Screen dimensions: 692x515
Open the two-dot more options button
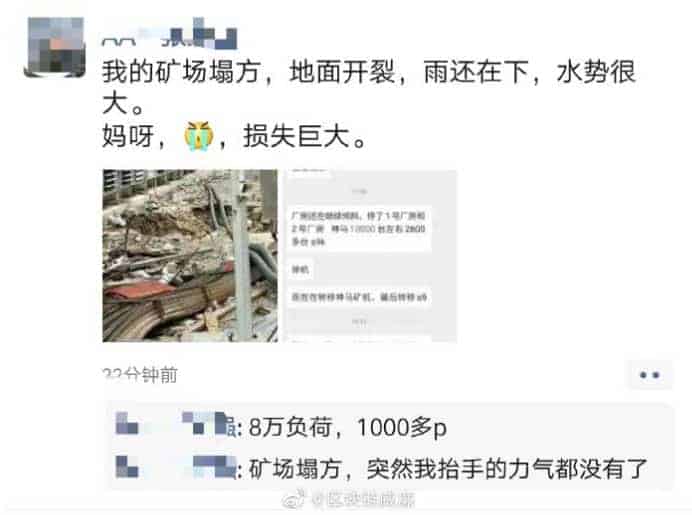coord(650,375)
